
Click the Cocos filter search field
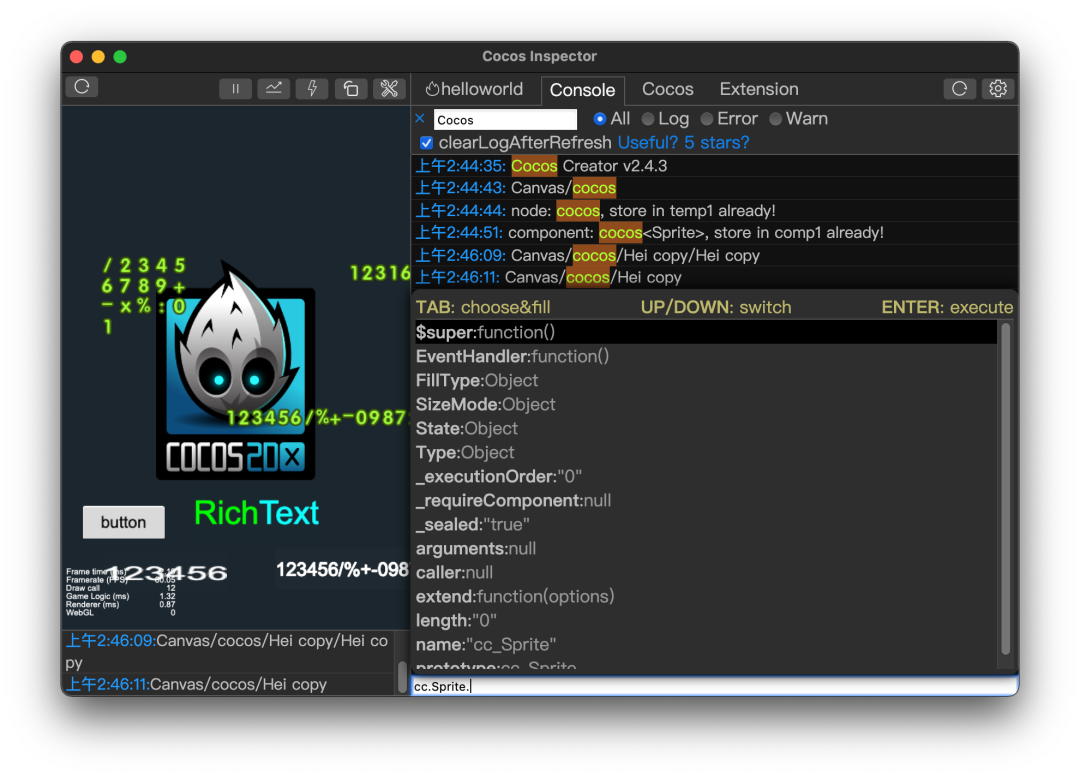505,119
